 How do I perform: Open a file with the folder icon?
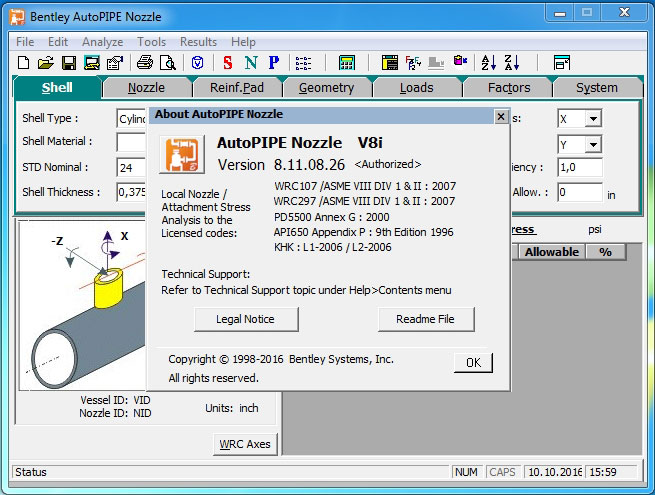tap(46, 63)
